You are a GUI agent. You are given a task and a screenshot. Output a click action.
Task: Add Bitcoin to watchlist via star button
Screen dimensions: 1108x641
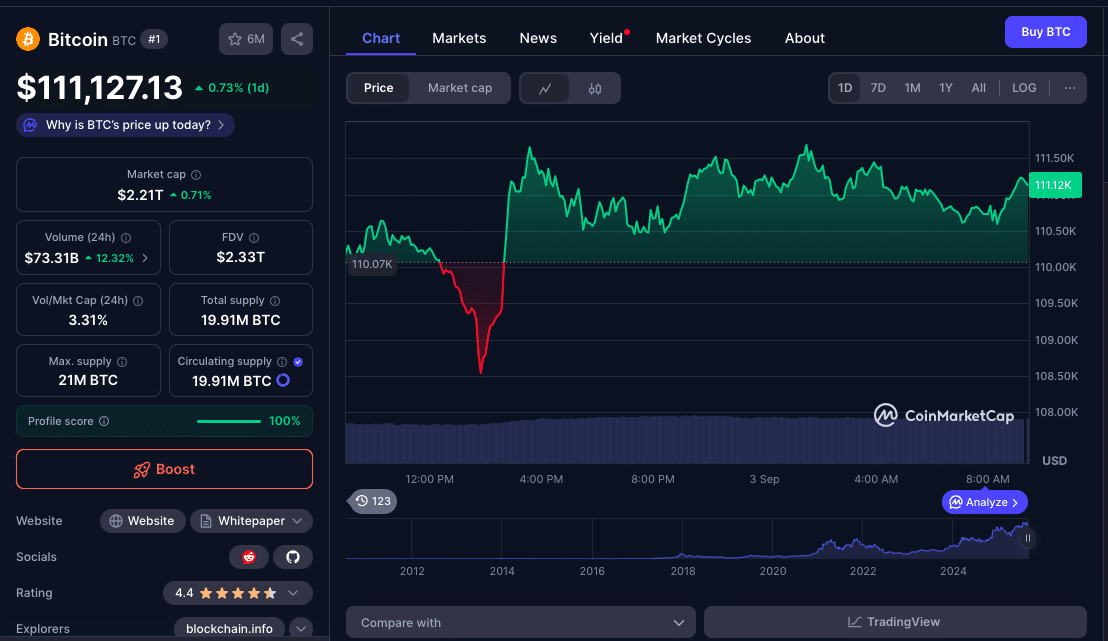[246, 39]
